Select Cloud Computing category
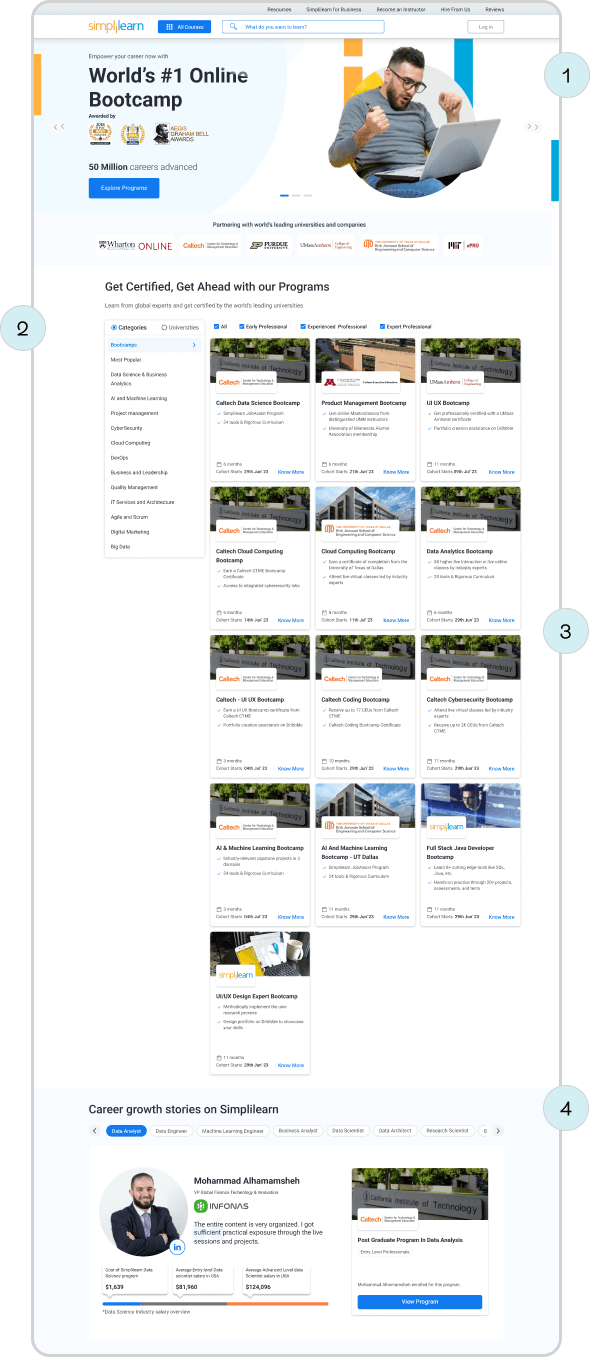Viewport: 590px width, 1357px height. pos(130,442)
